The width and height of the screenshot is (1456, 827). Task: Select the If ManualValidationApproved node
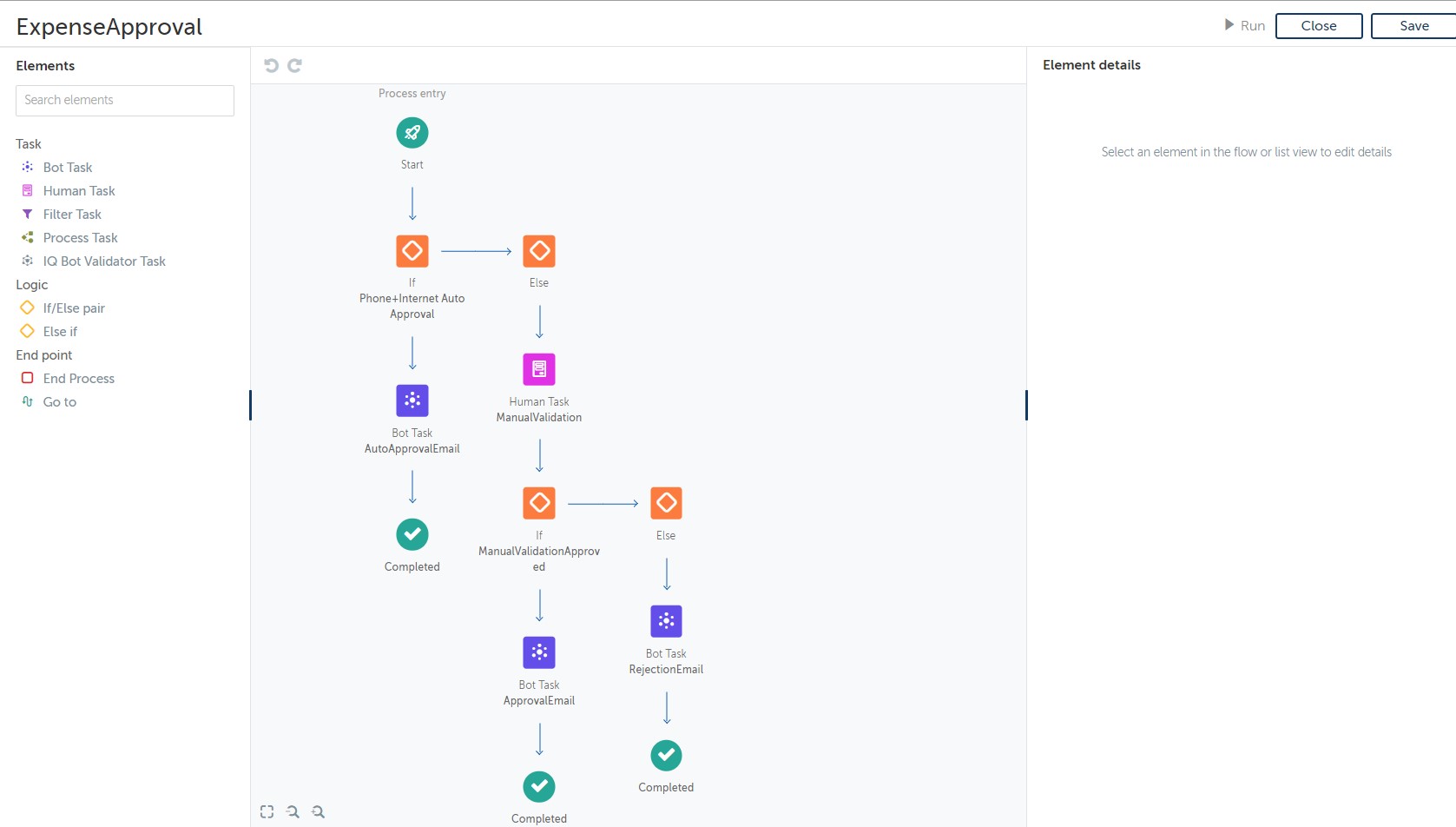[x=539, y=503]
